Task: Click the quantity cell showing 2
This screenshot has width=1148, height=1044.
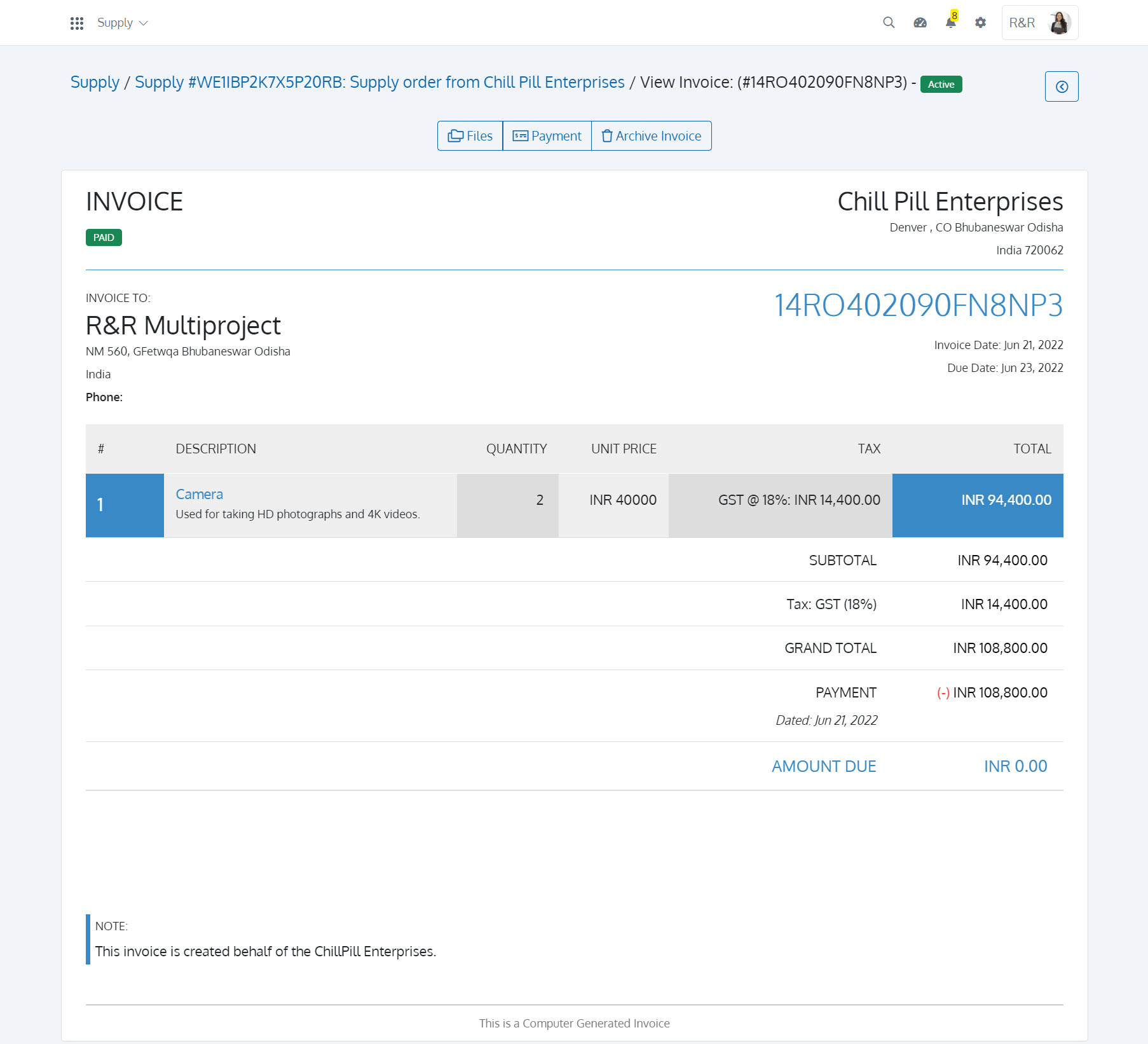Action: point(507,505)
